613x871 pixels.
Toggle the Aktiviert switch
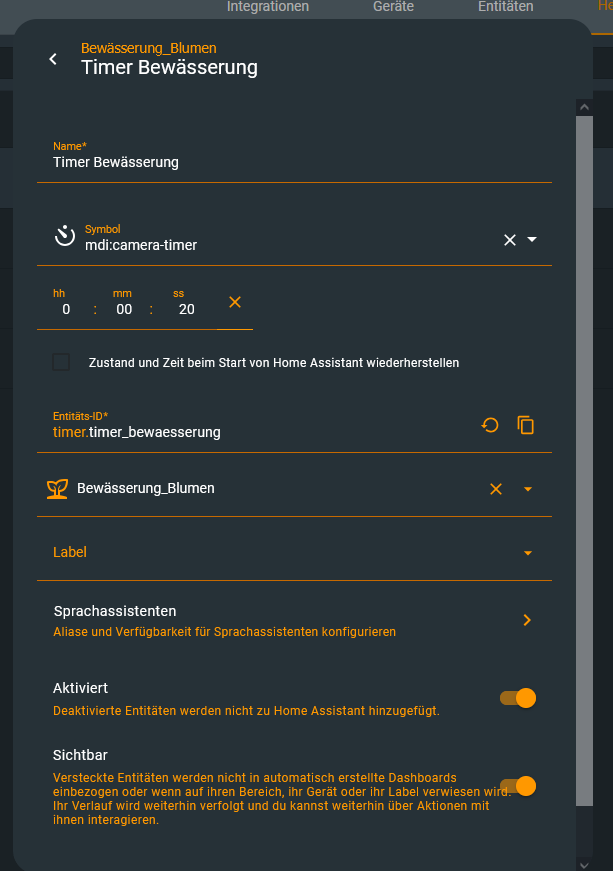coord(518,698)
